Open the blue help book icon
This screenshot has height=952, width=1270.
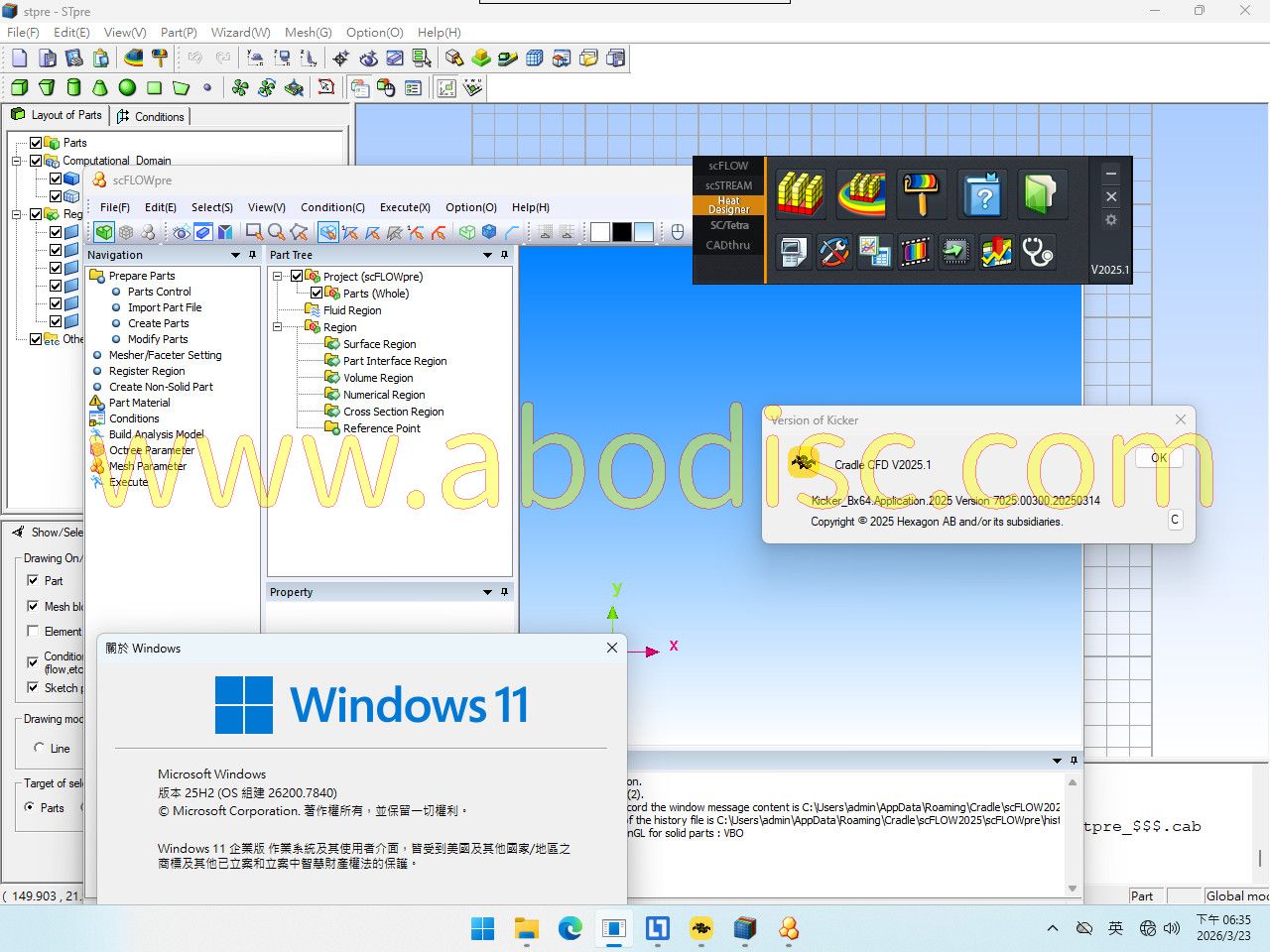[x=982, y=193]
